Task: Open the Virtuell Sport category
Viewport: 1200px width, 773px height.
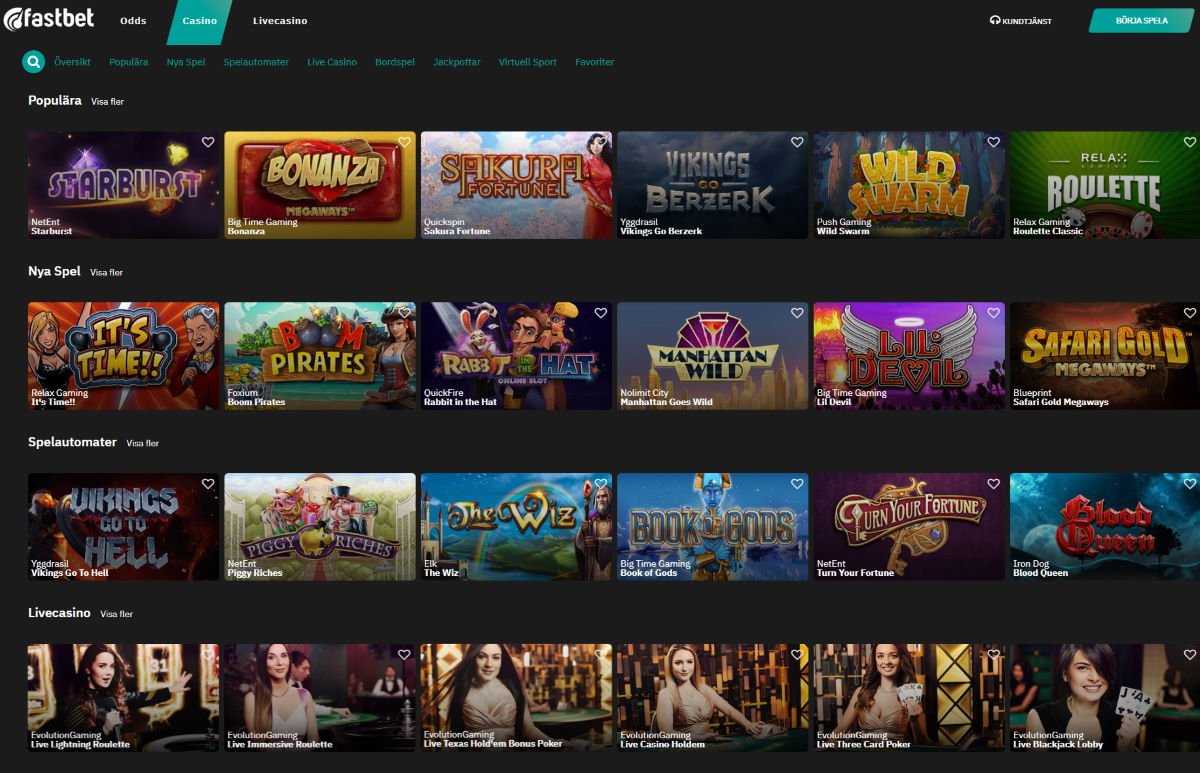Action: click(x=528, y=62)
